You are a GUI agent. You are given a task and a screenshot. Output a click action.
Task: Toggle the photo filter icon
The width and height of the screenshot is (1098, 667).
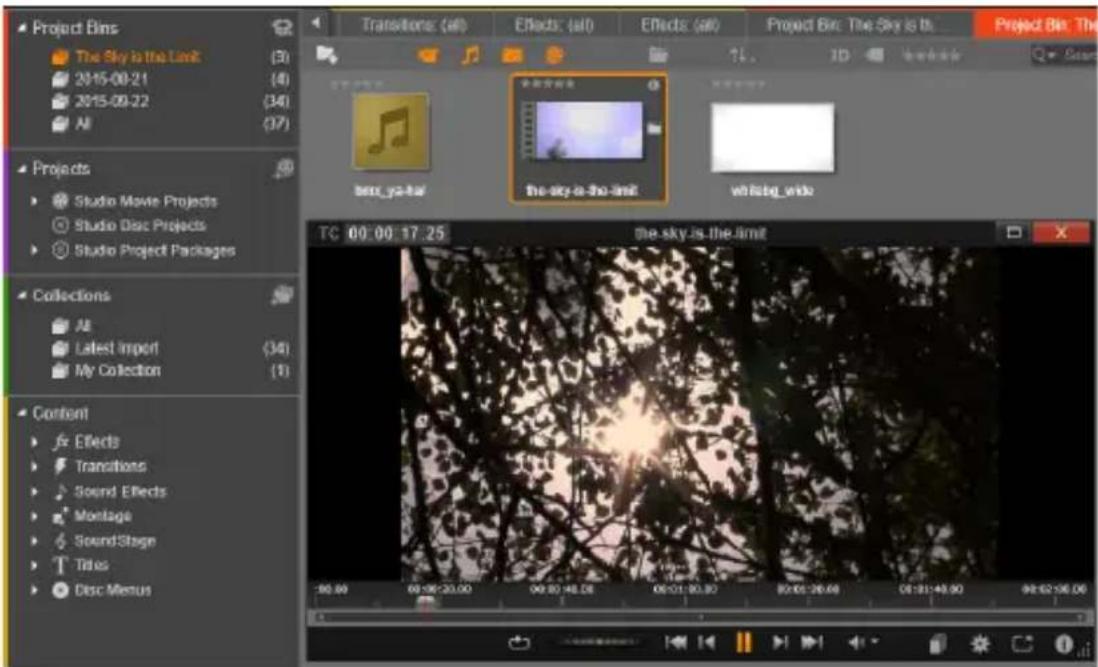[513, 55]
